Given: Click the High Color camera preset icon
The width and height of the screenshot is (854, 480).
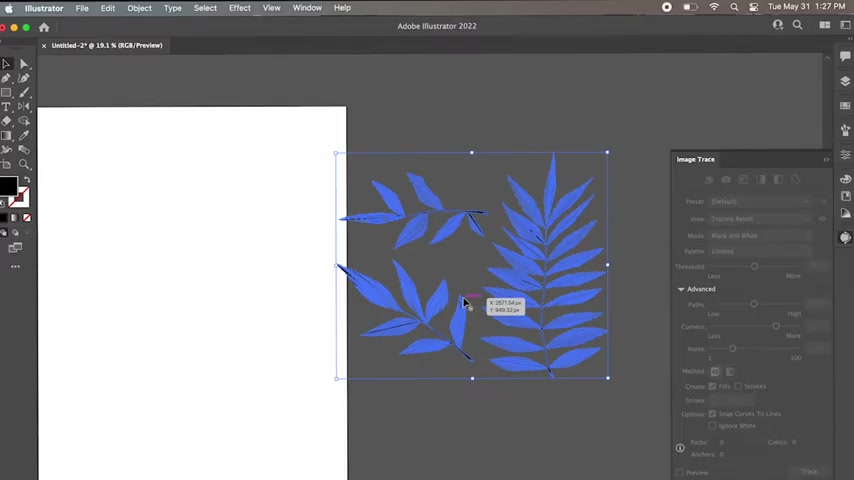Looking at the screenshot, I should 726,179.
